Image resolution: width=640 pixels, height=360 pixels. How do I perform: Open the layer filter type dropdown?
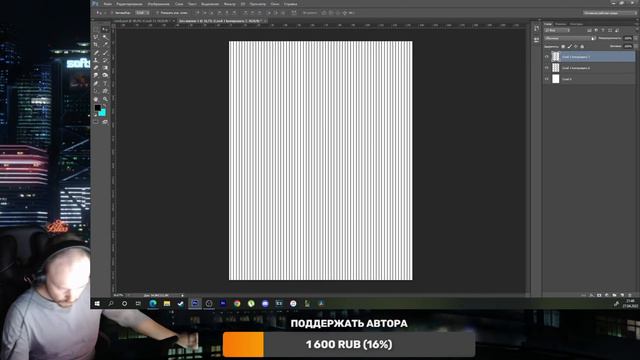(x=557, y=30)
